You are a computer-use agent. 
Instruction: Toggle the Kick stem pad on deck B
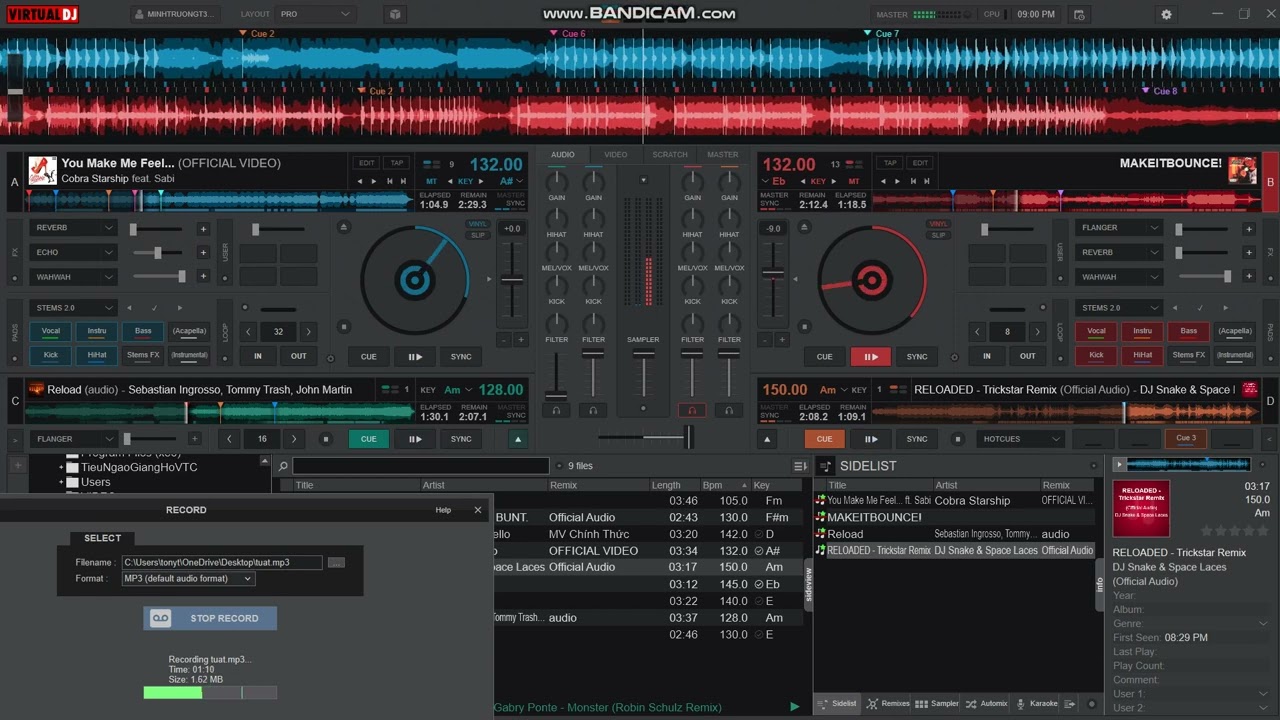[x=1096, y=355]
